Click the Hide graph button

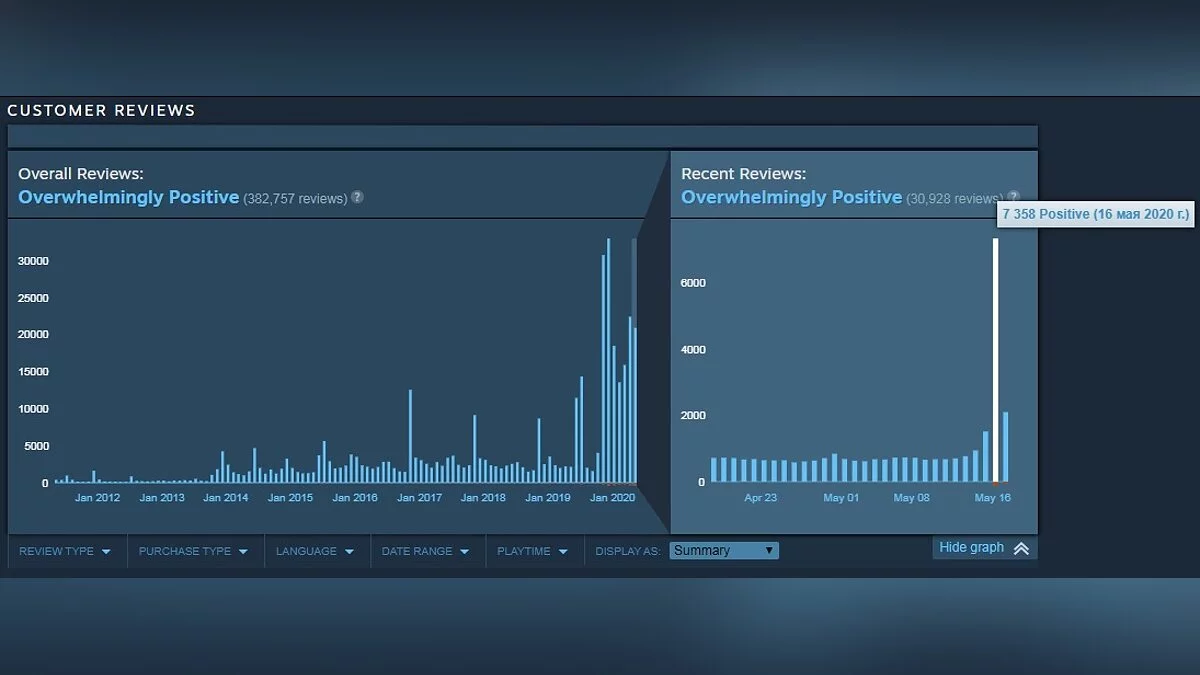tap(985, 548)
